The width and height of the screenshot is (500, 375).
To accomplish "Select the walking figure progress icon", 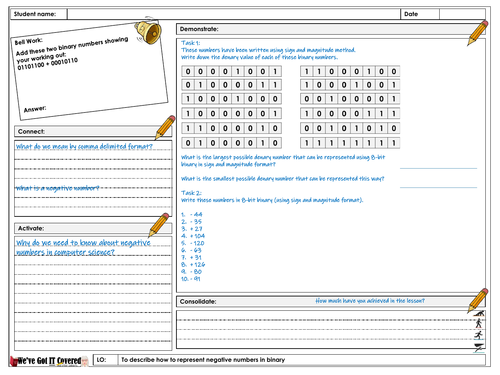I will coord(479,324).
